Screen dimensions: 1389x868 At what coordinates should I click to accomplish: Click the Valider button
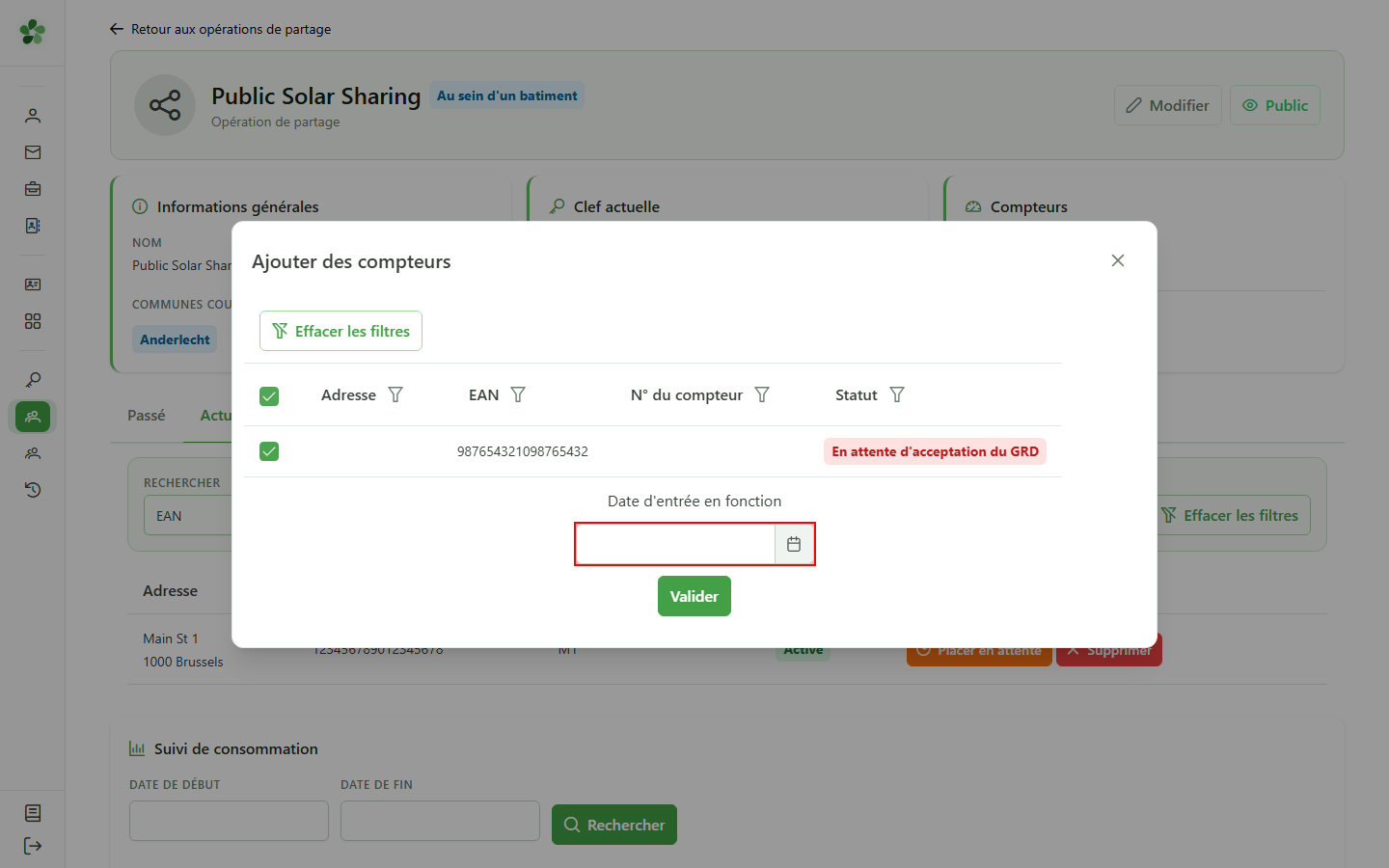[x=694, y=596]
